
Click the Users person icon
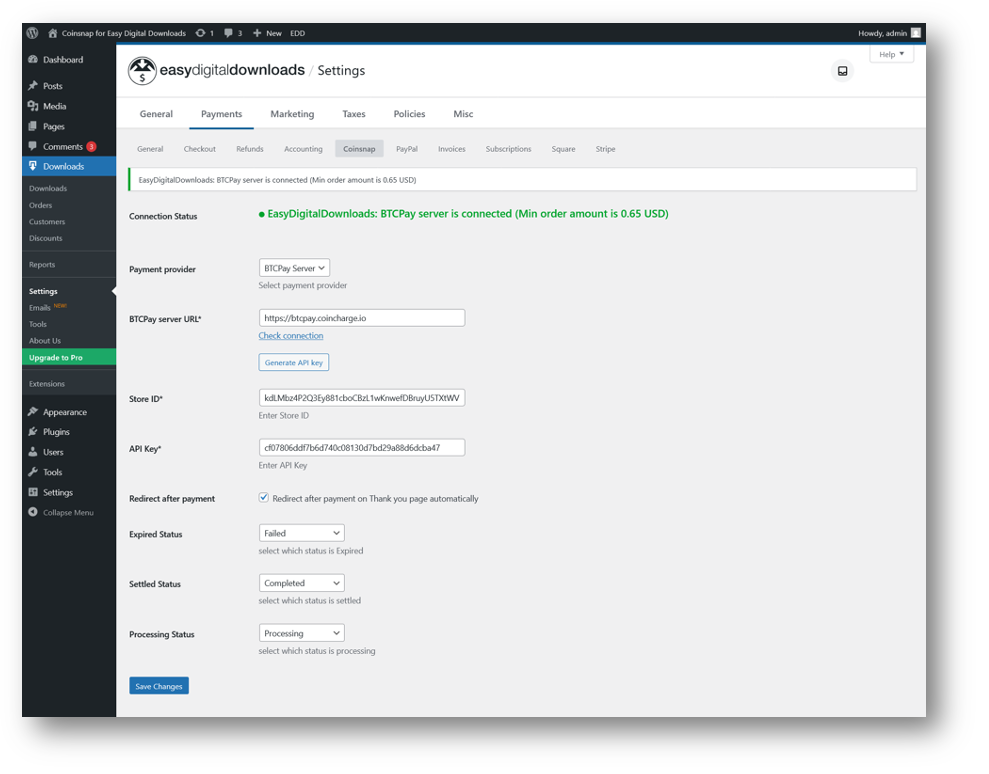33,452
